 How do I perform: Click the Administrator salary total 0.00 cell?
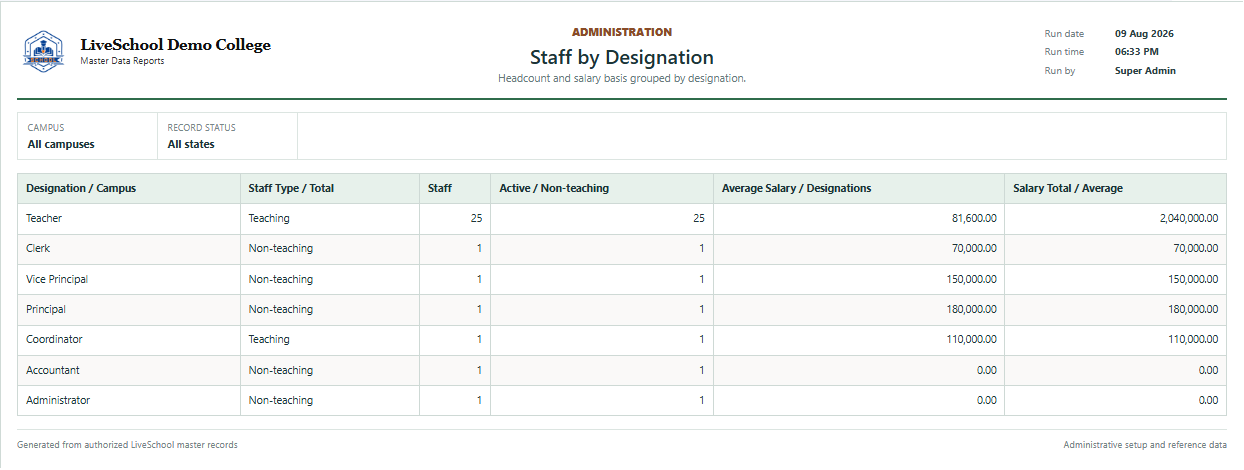click(1115, 401)
